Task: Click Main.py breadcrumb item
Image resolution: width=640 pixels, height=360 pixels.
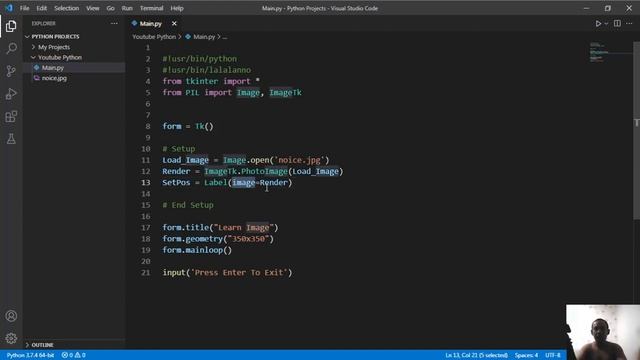Action: pos(204,37)
